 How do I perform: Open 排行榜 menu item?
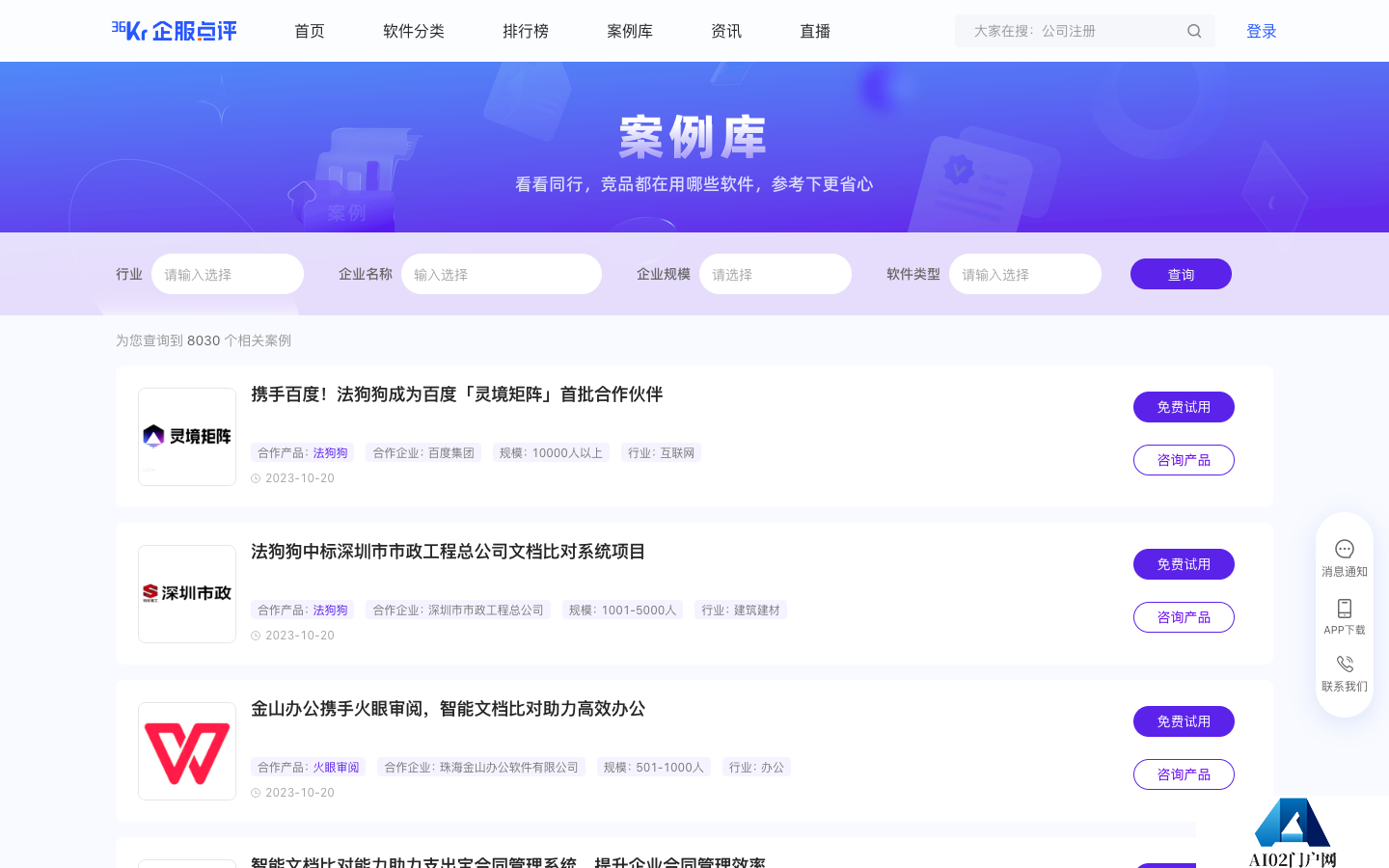(526, 31)
